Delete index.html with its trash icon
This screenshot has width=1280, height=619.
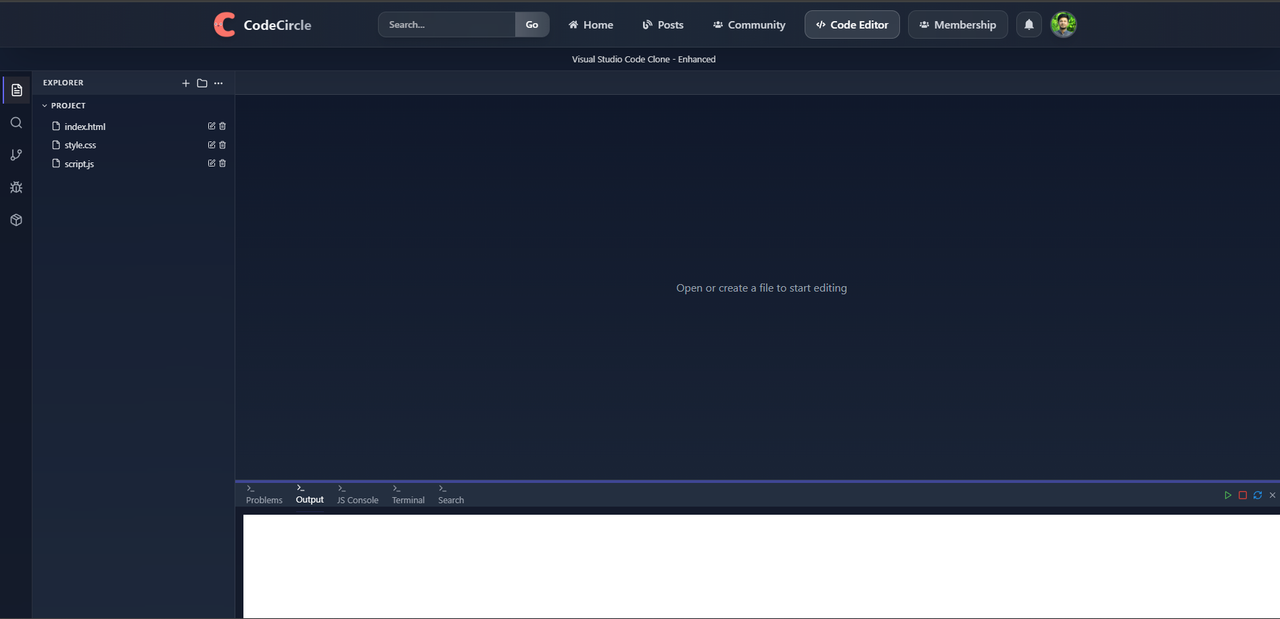pos(222,126)
